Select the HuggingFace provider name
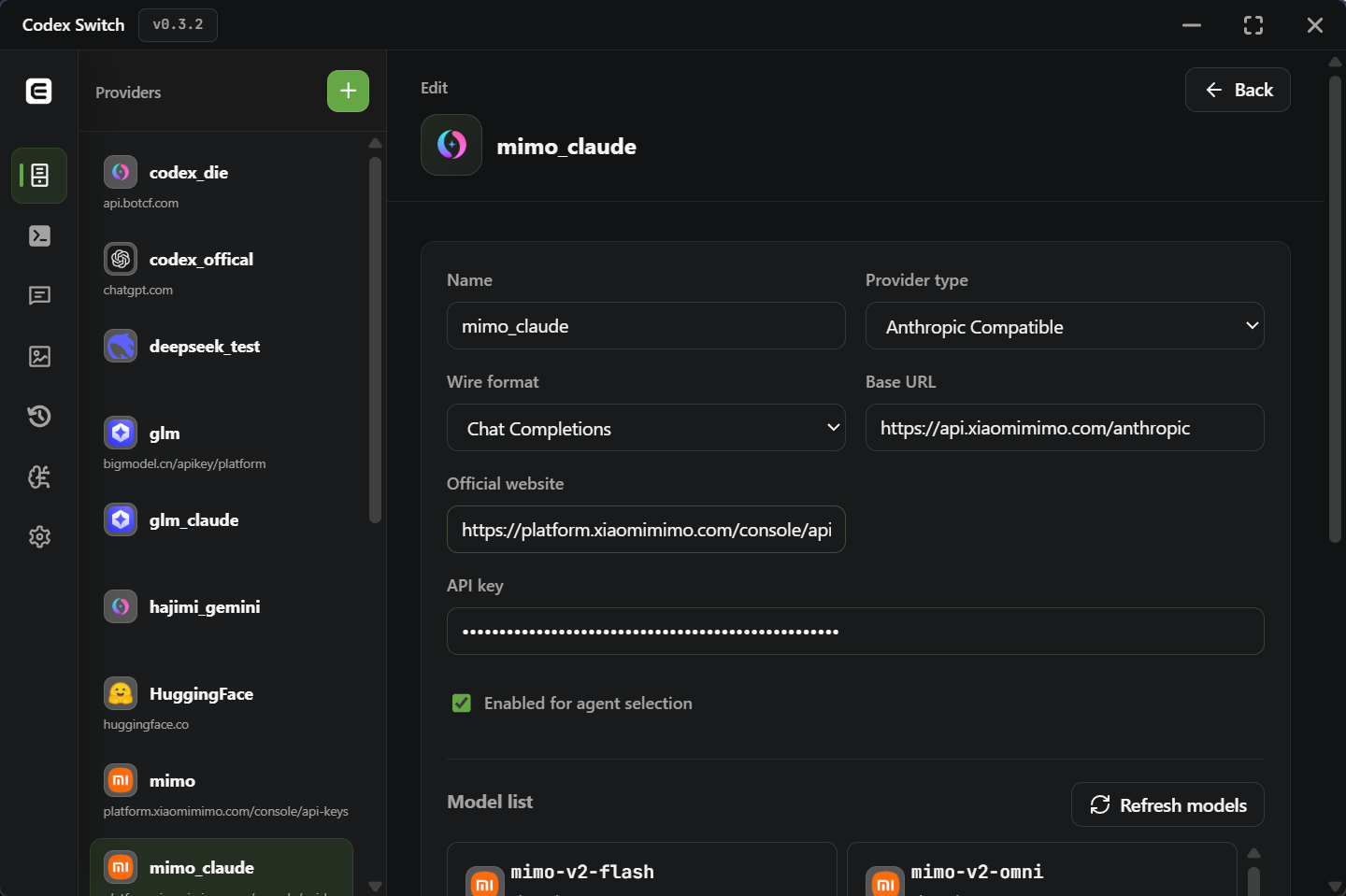Image resolution: width=1346 pixels, height=896 pixels. click(x=201, y=693)
